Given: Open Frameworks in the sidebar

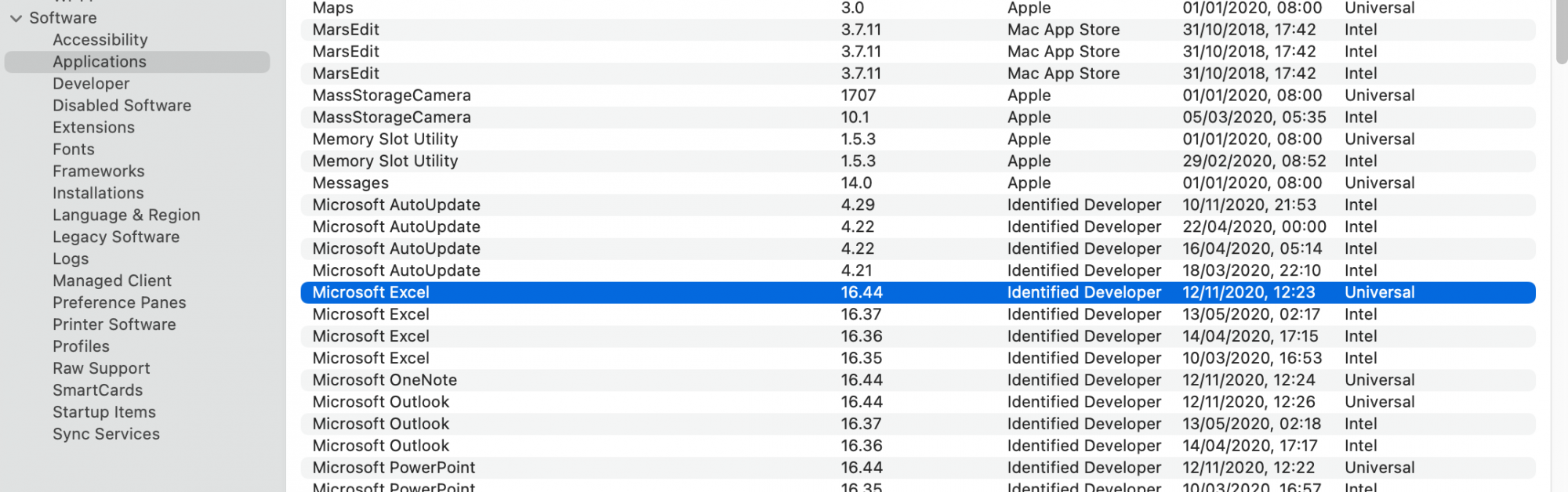Looking at the screenshot, I should click(99, 172).
